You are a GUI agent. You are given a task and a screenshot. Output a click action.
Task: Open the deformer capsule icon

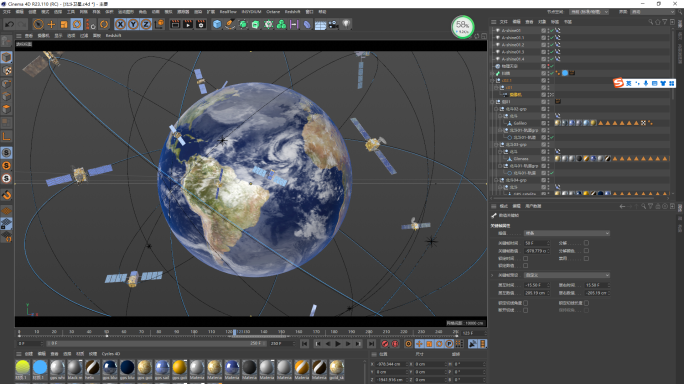click(307, 24)
